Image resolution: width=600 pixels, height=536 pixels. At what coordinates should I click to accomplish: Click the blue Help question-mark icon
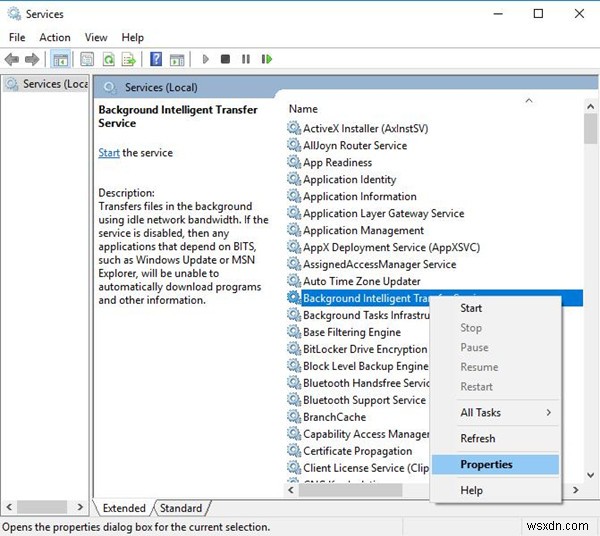point(156,59)
